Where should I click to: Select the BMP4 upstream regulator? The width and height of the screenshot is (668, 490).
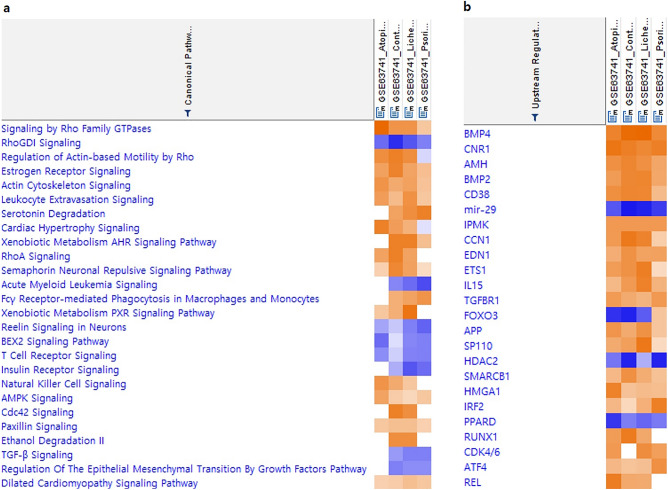pyautogui.click(x=477, y=134)
